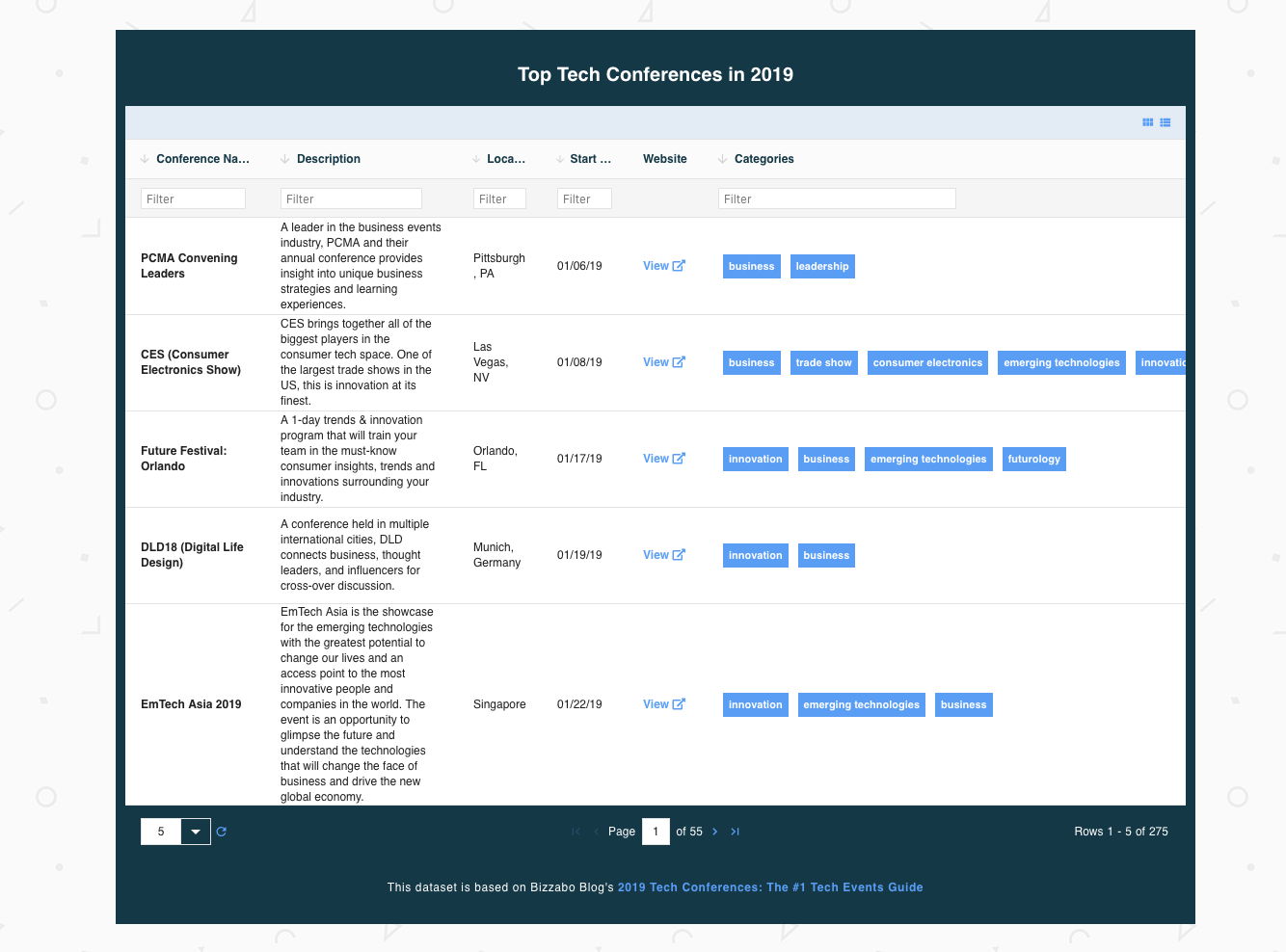Click emerging technologies tag in Future Festival row

(x=928, y=459)
